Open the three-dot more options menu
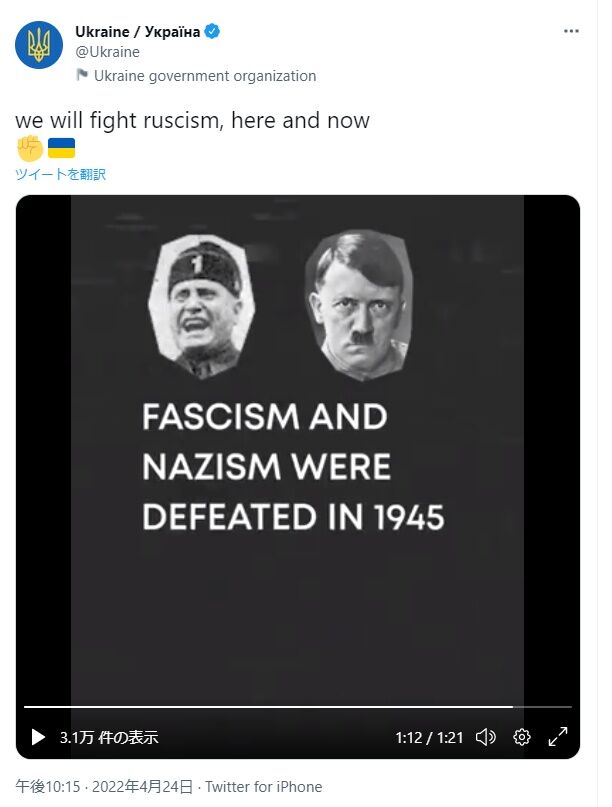 (571, 31)
